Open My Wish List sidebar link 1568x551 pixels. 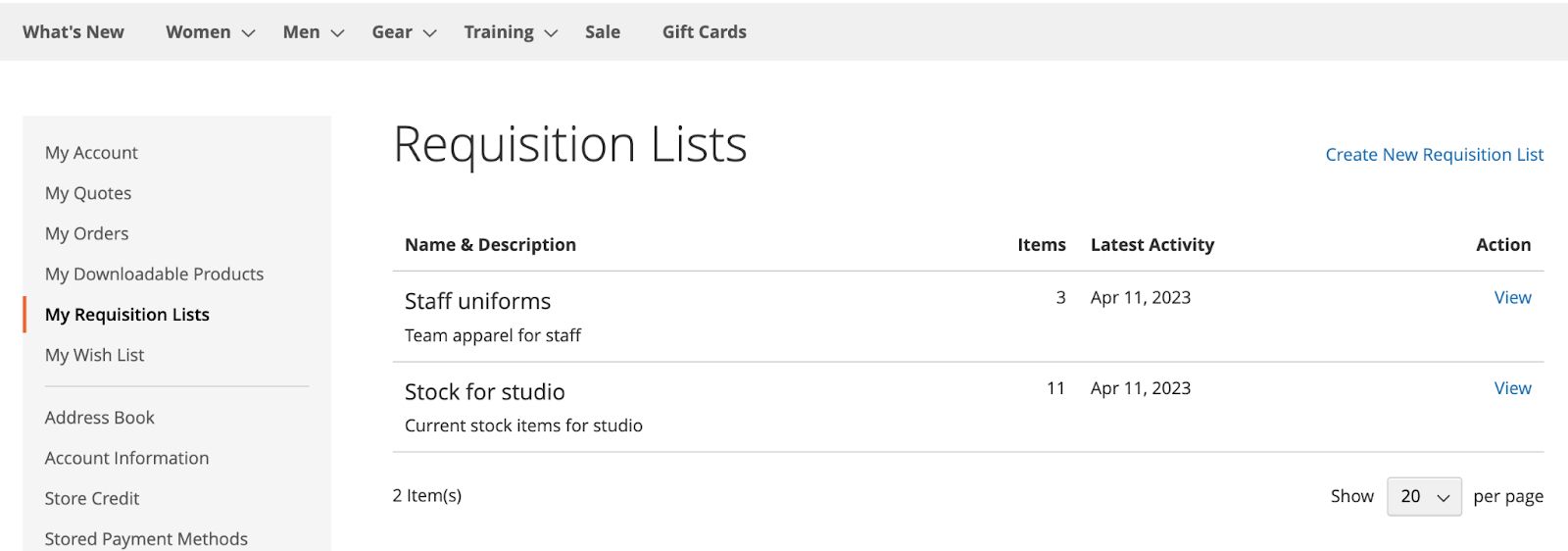94,355
